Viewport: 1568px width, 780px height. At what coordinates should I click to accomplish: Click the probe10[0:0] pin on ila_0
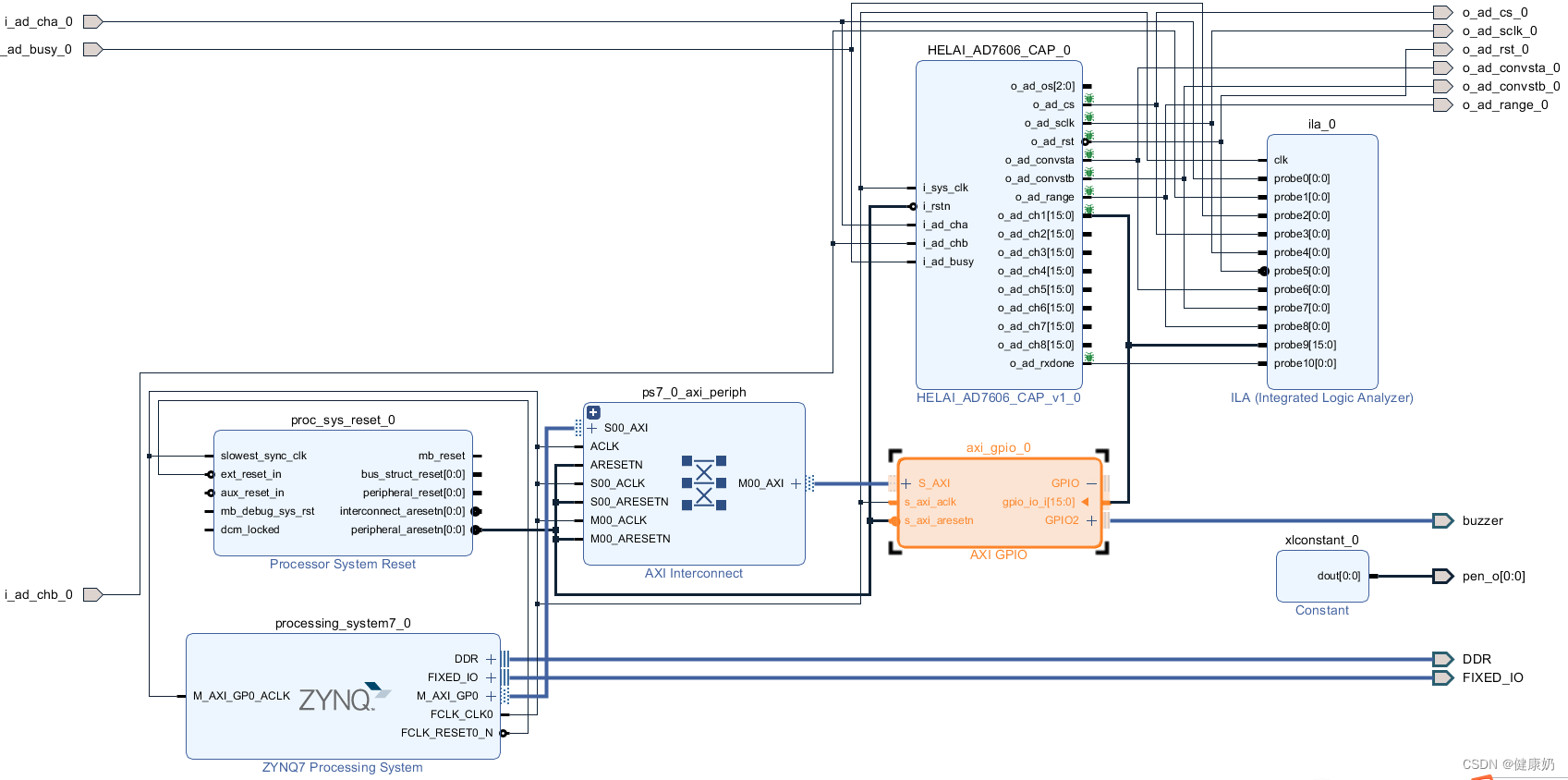[1305, 363]
